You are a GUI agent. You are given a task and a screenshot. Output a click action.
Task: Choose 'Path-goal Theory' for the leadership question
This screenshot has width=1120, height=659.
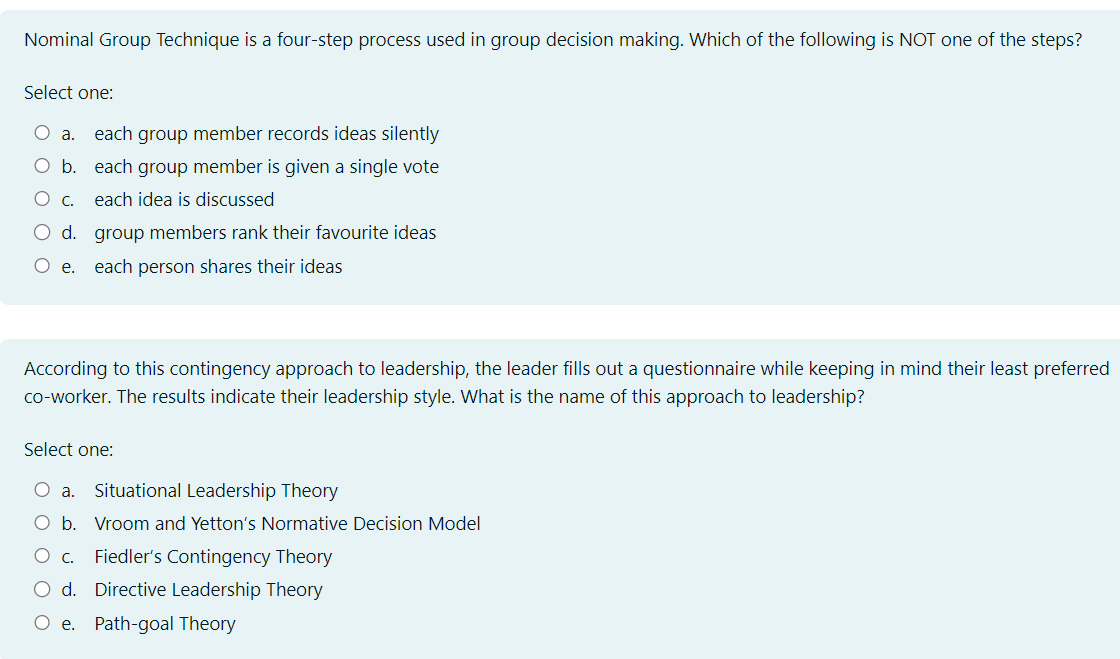[42, 621]
